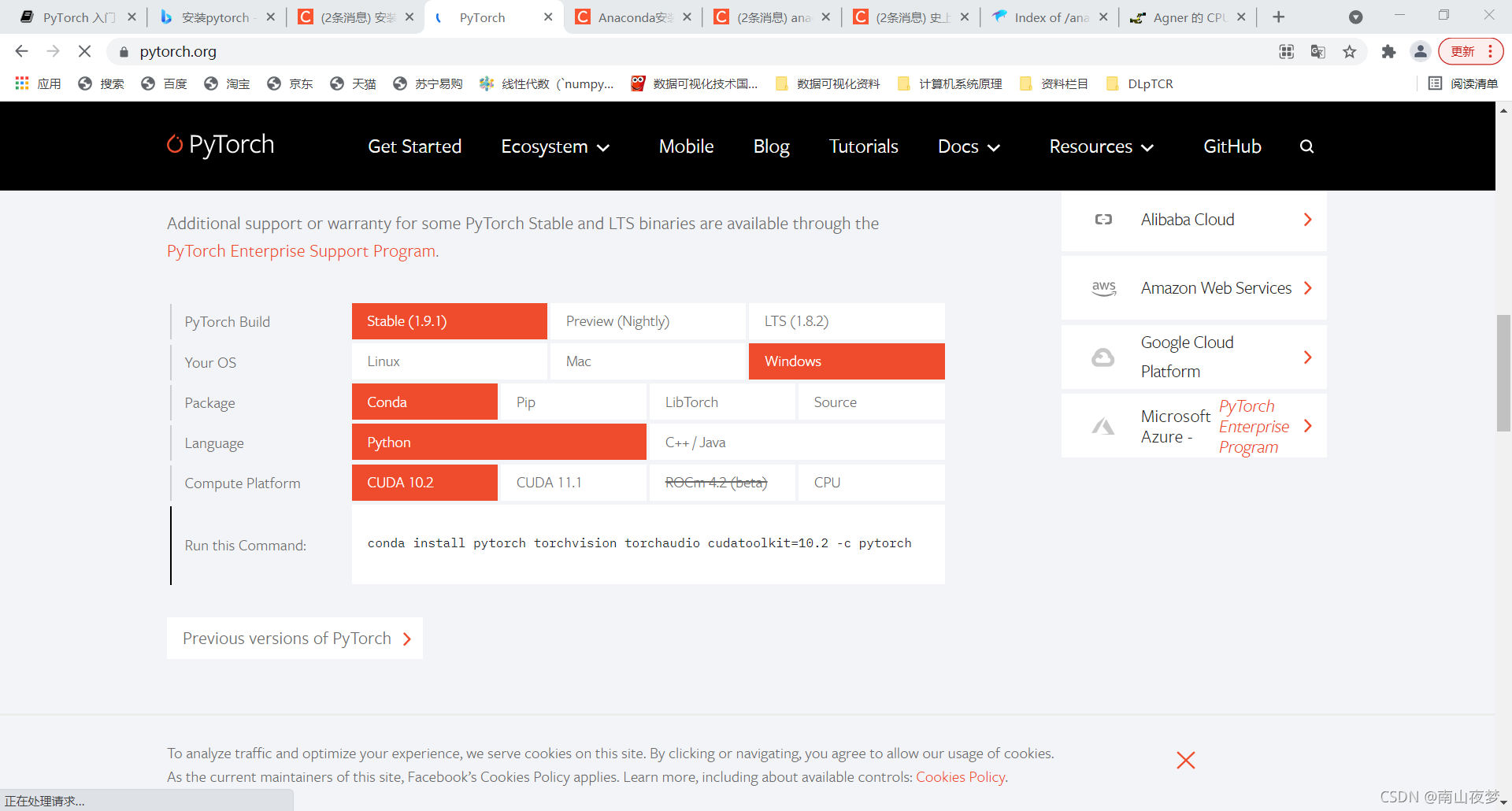Close the Anaconda tab

687,17
